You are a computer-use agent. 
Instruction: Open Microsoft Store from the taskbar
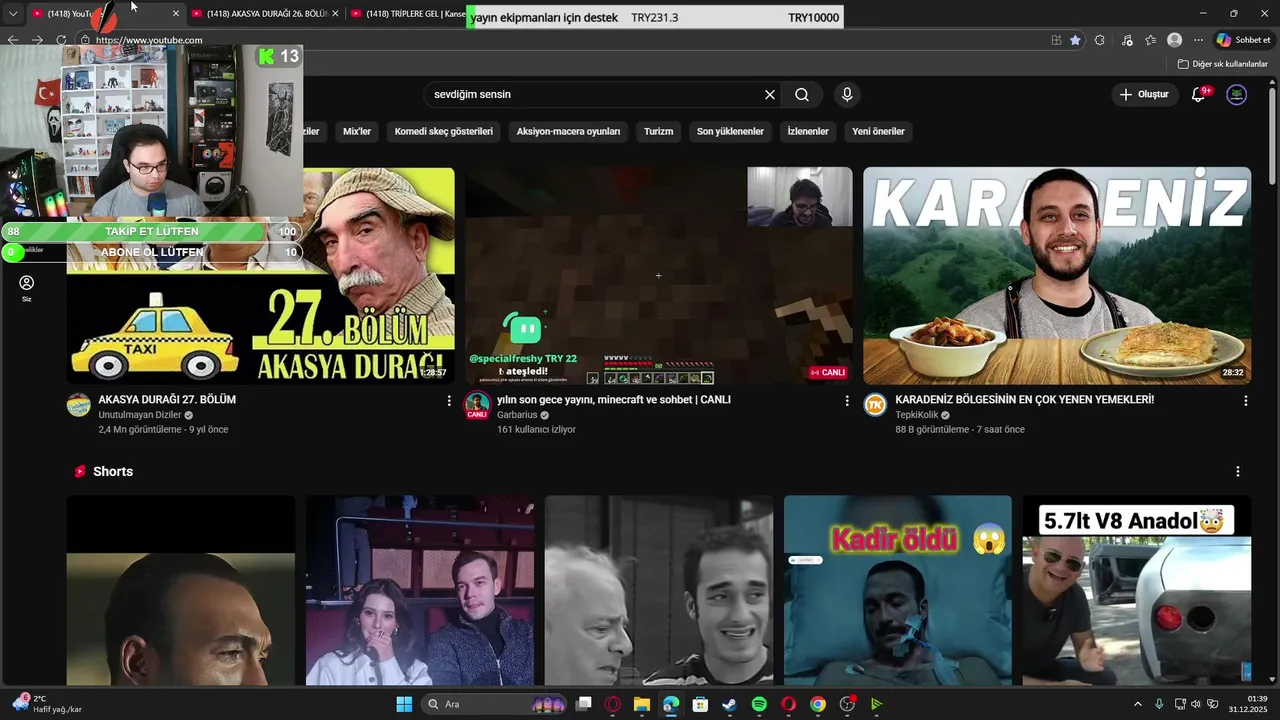(700, 704)
